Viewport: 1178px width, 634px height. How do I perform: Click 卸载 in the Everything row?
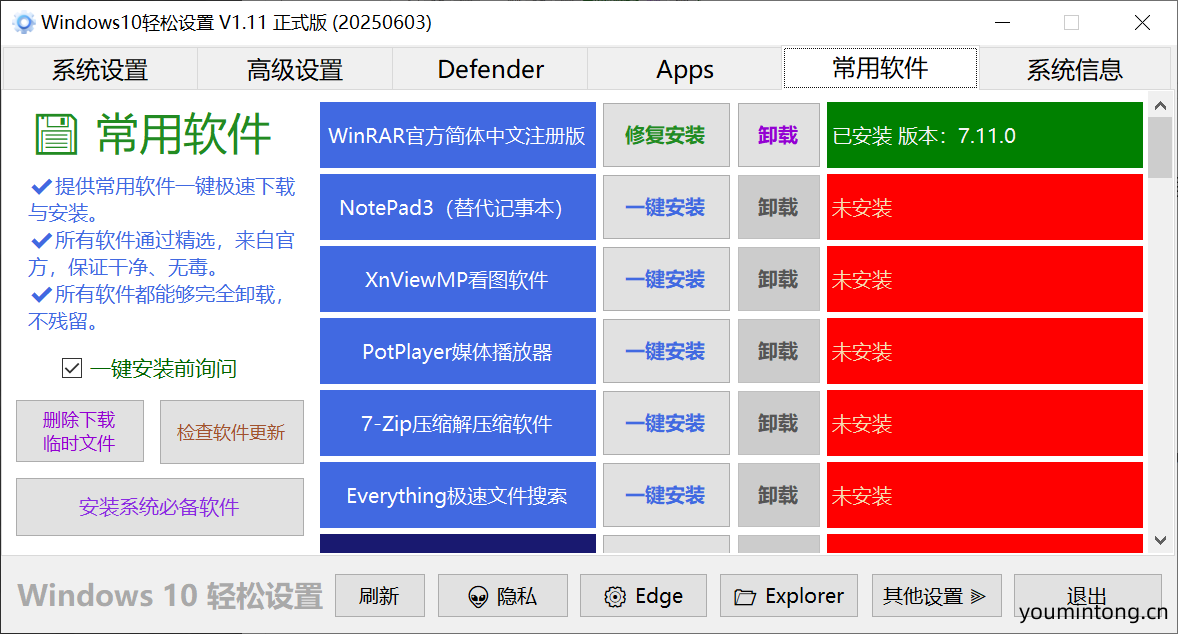778,496
